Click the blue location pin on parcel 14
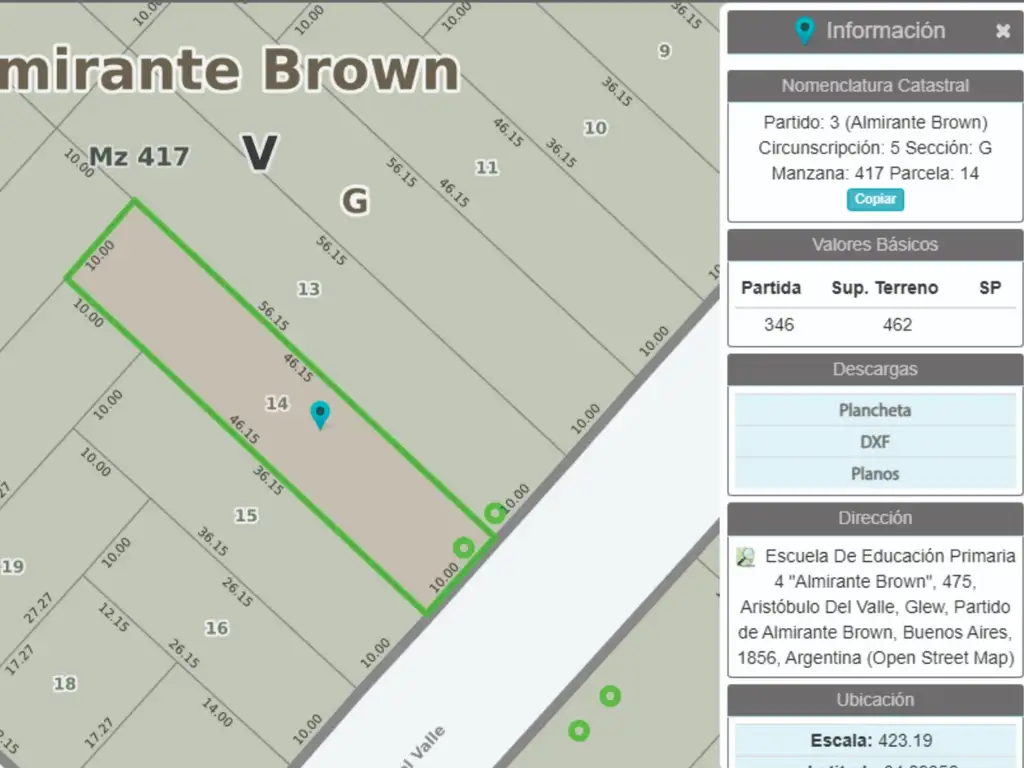Image resolution: width=1024 pixels, height=768 pixels. pos(320,414)
